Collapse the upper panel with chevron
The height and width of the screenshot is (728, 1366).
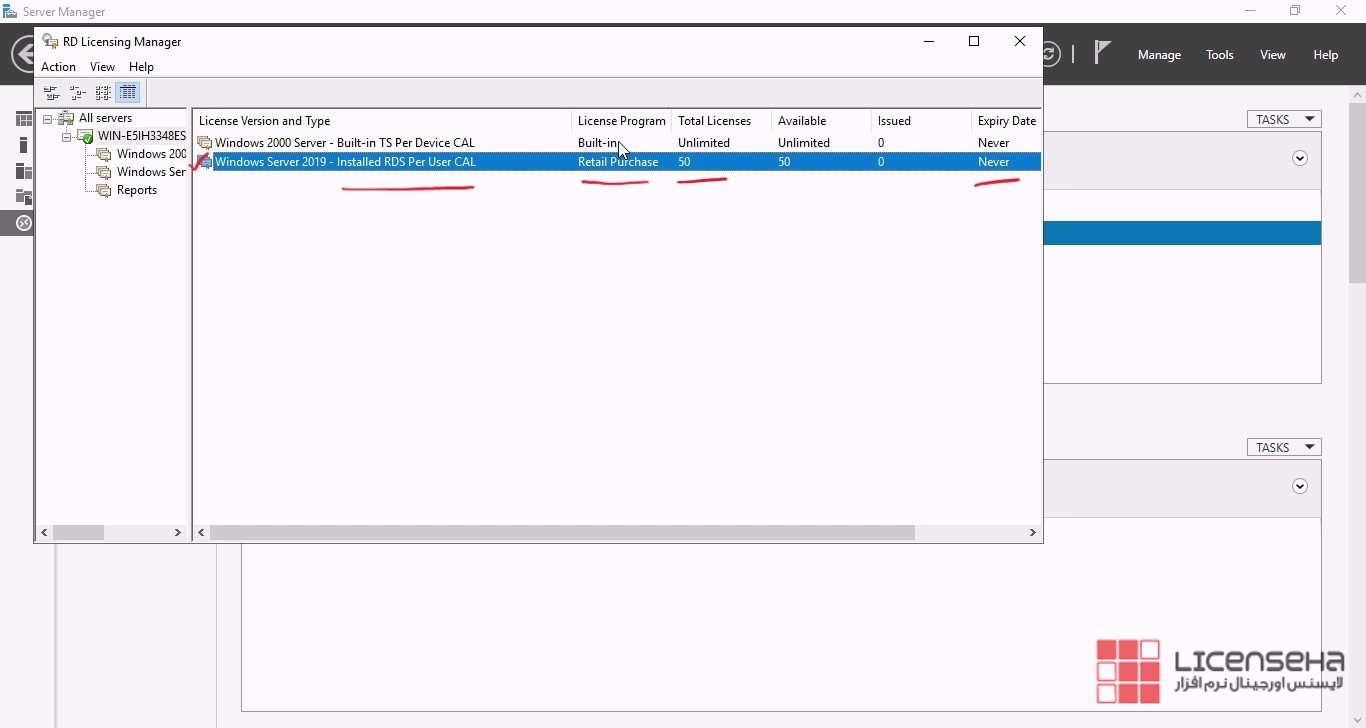pyautogui.click(x=1300, y=158)
